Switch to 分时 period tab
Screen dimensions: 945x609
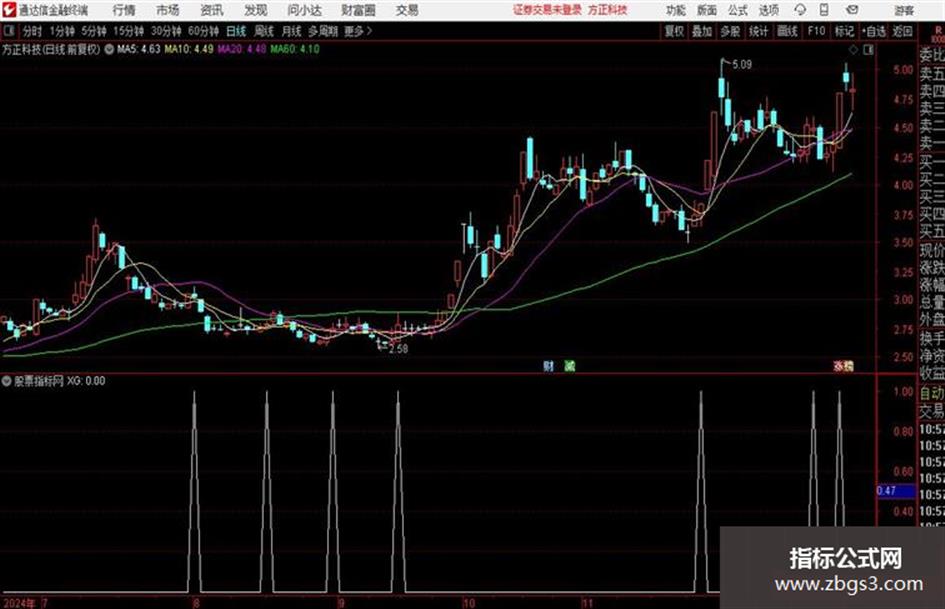point(33,31)
